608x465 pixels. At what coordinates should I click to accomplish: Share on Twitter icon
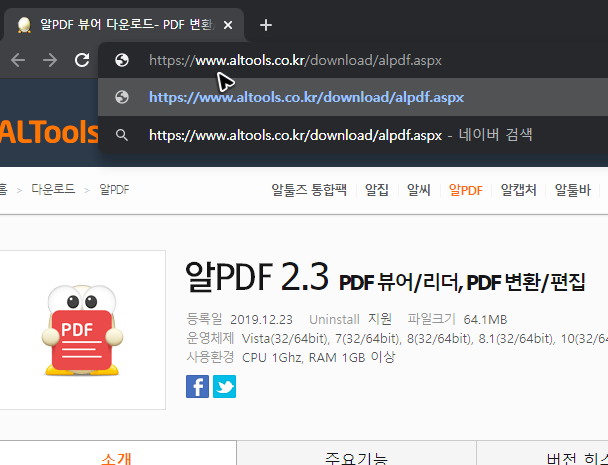225,386
